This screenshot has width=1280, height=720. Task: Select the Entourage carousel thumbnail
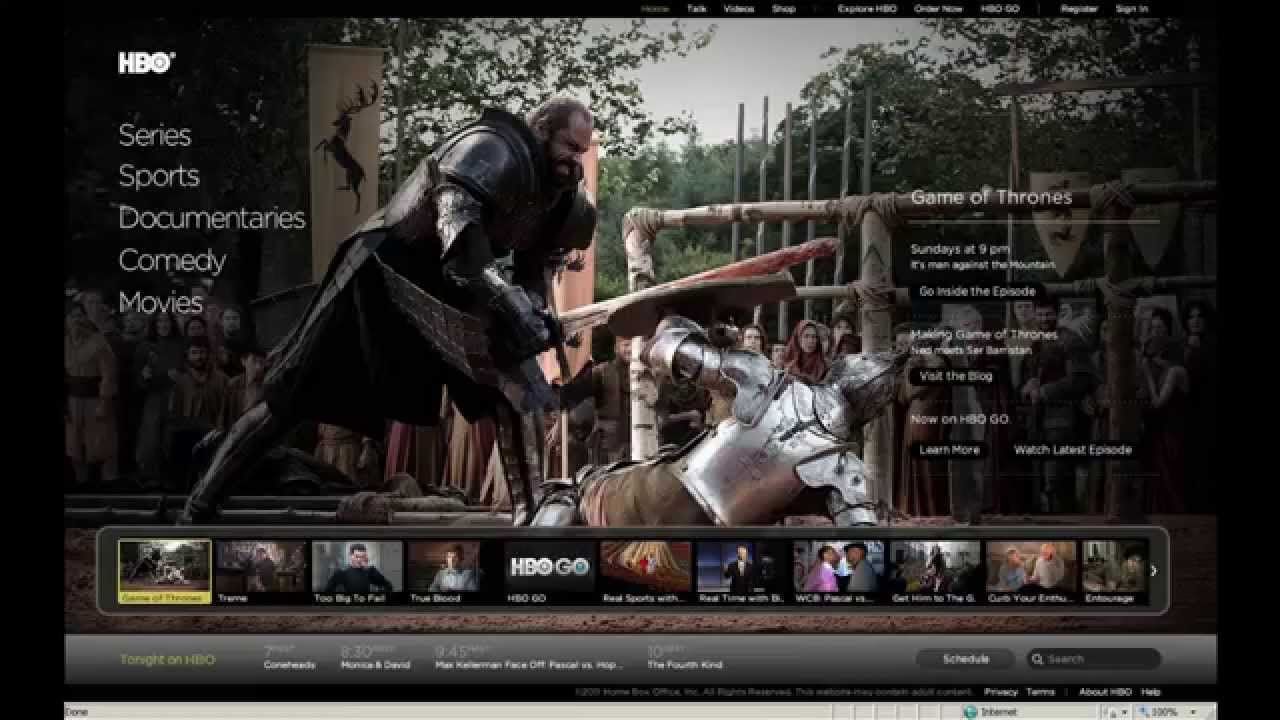point(1114,572)
